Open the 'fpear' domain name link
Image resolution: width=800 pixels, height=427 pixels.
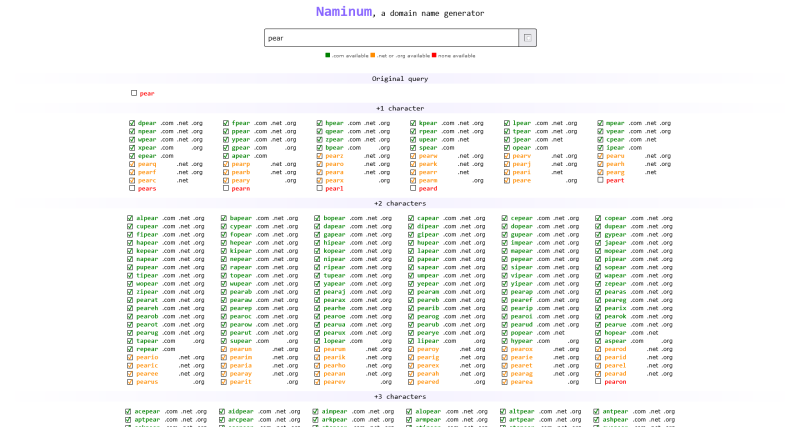tap(241, 123)
